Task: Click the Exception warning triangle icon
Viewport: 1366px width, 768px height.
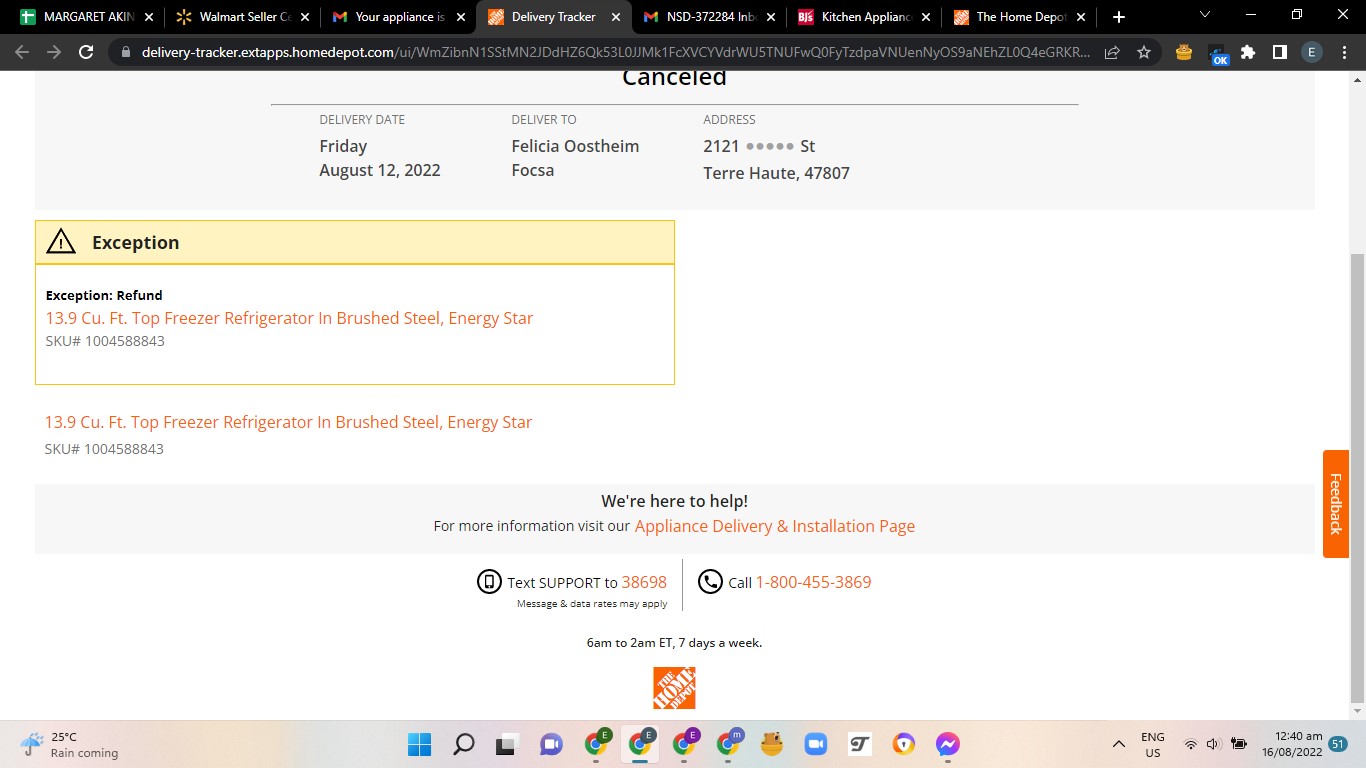Action: click(61, 241)
